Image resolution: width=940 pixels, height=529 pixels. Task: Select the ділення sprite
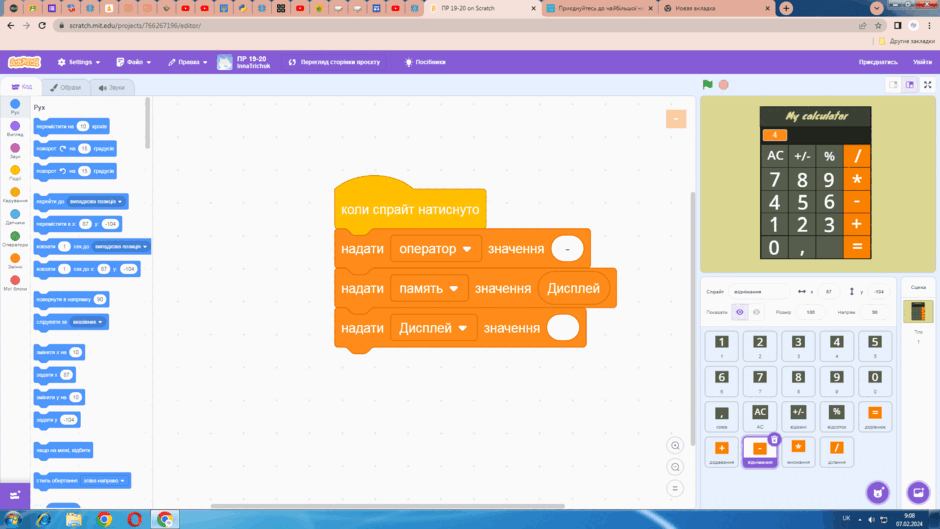click(836, 452)
